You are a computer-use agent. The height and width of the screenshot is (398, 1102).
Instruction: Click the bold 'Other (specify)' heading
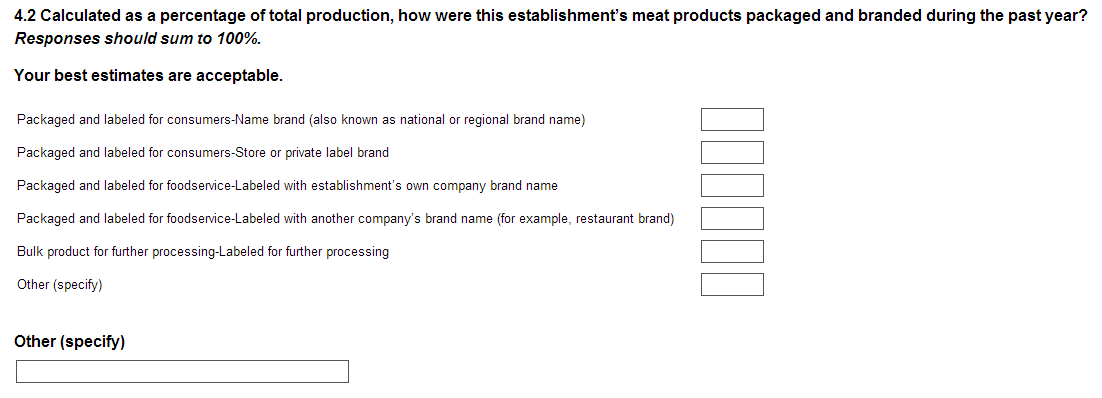tap(70, 342)
